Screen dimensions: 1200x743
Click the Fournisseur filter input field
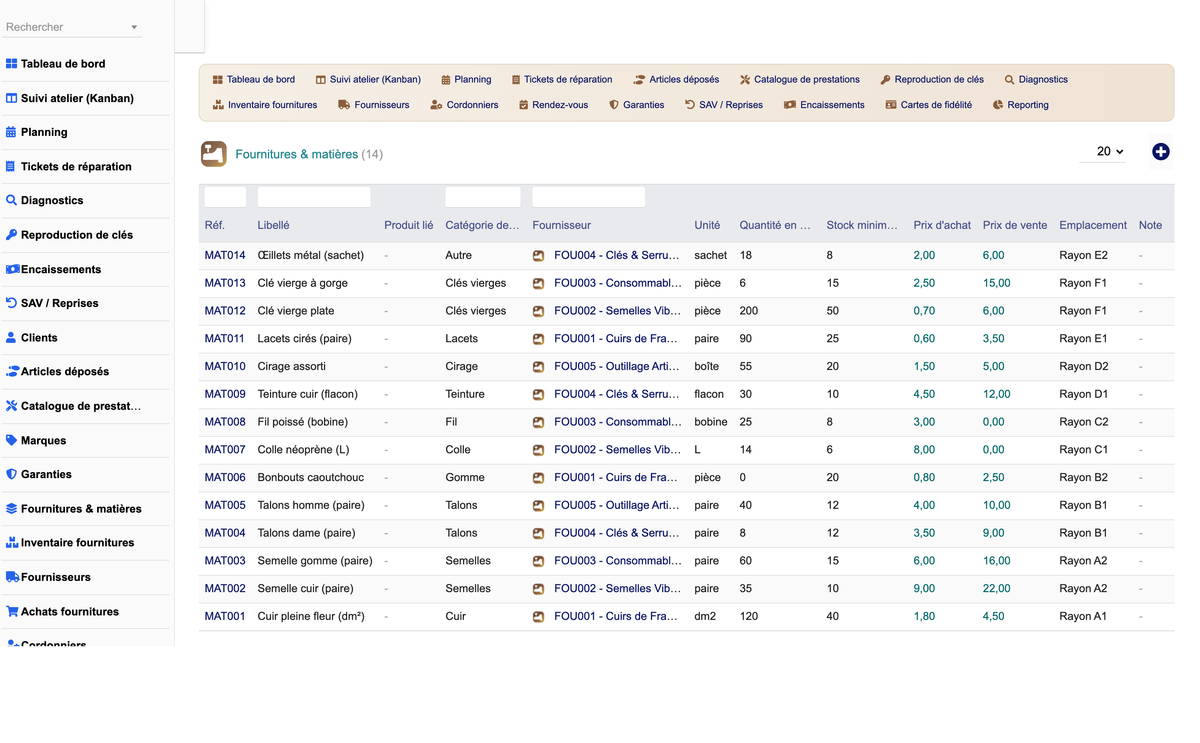tap(589, 197)
